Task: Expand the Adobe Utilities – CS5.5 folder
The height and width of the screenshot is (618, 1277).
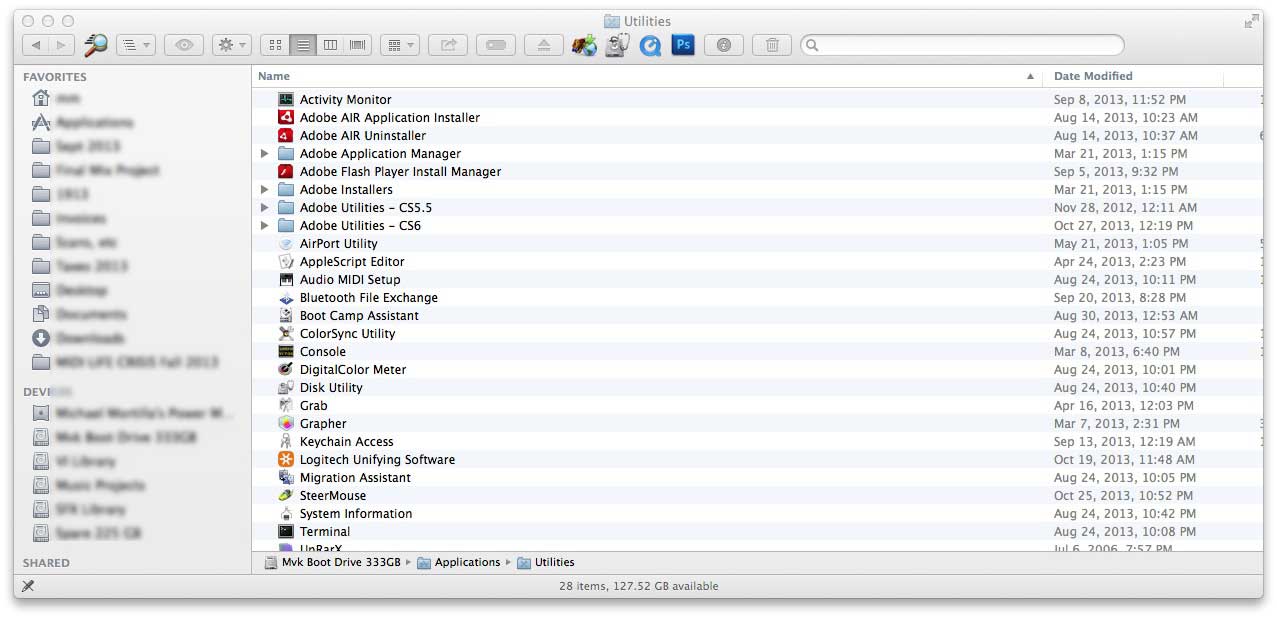Action: click(265, 208)
